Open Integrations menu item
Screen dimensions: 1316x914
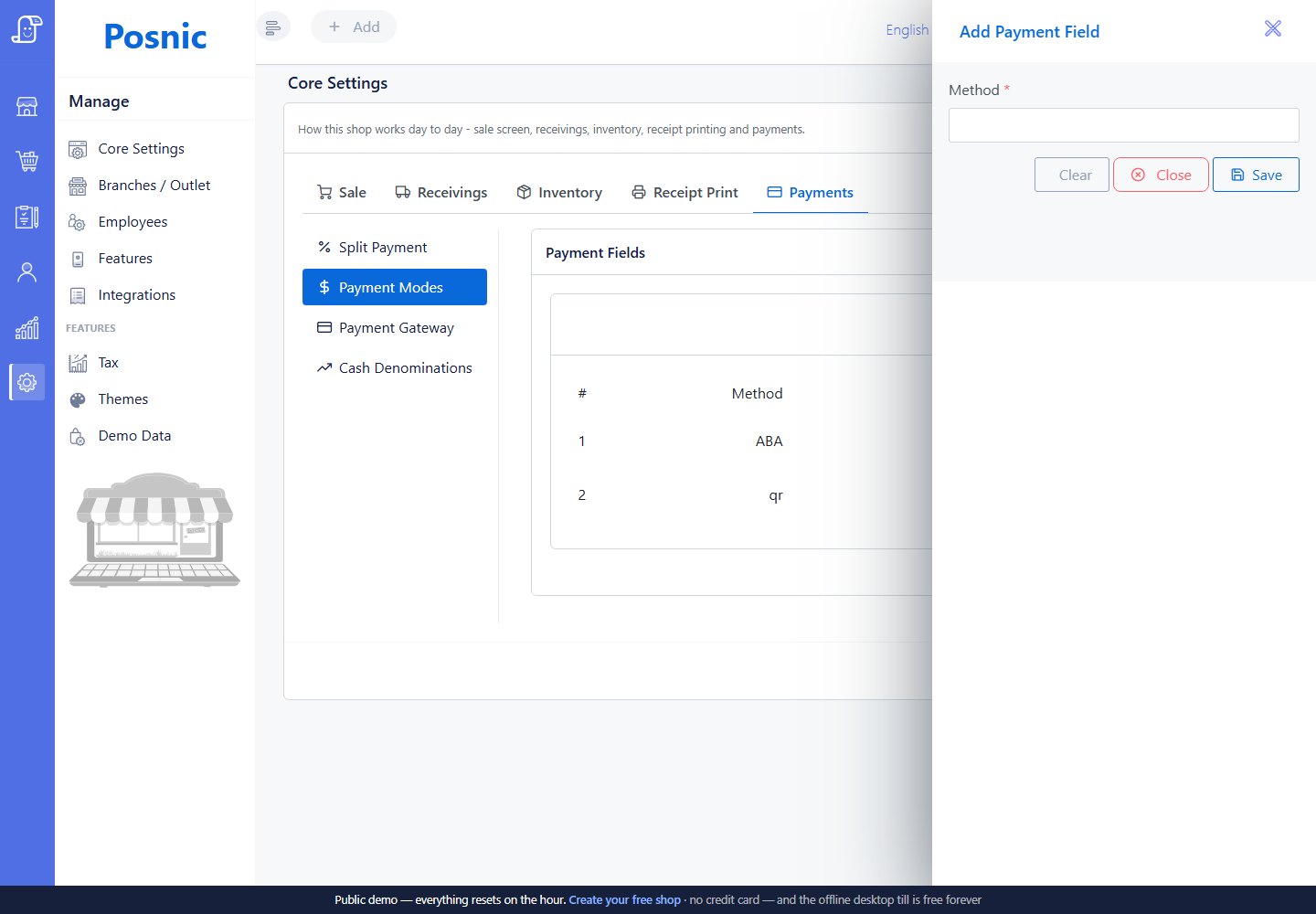tap(136, 294)
